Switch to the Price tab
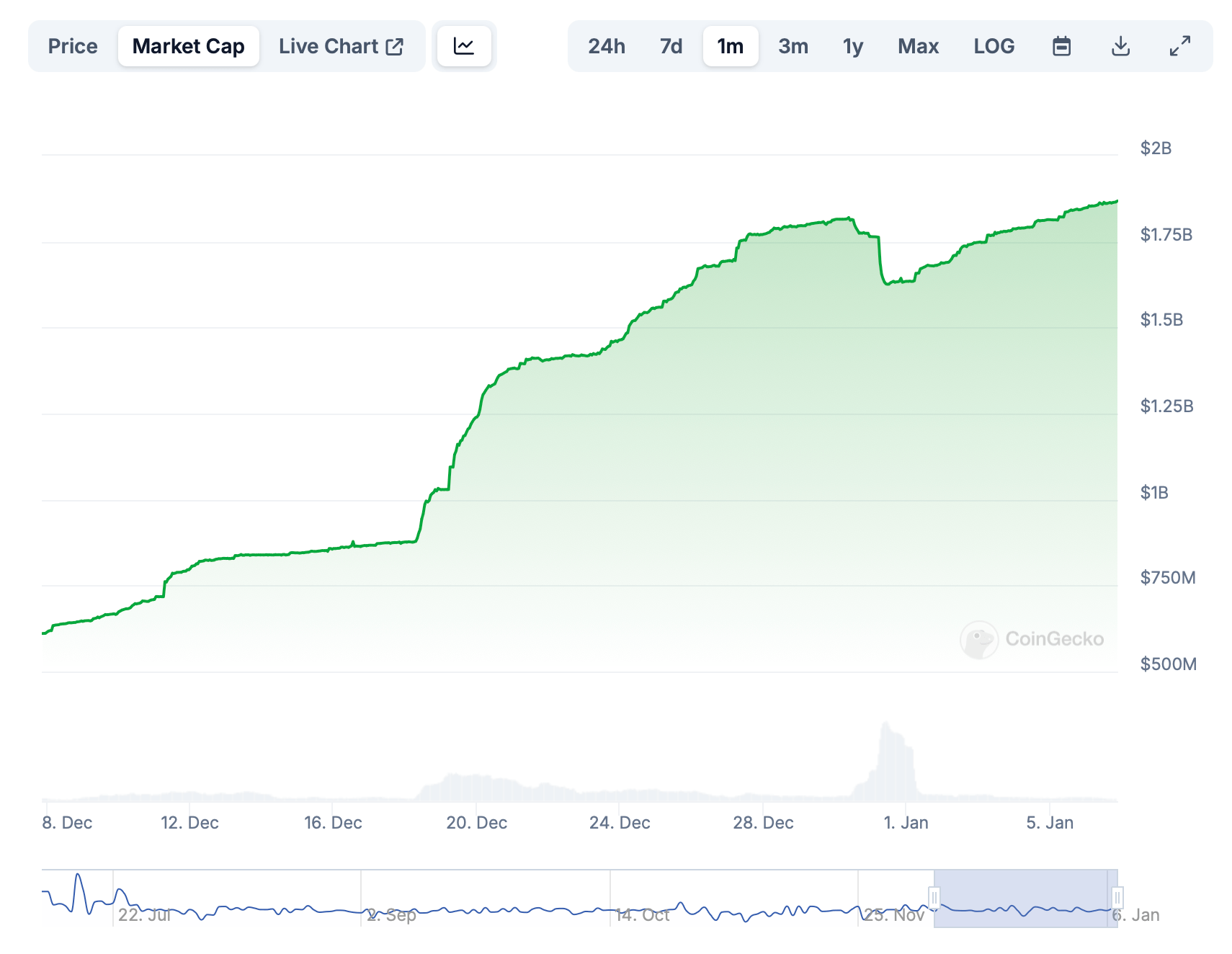Viewport: 1232px width, 954px height. point(73,45)
